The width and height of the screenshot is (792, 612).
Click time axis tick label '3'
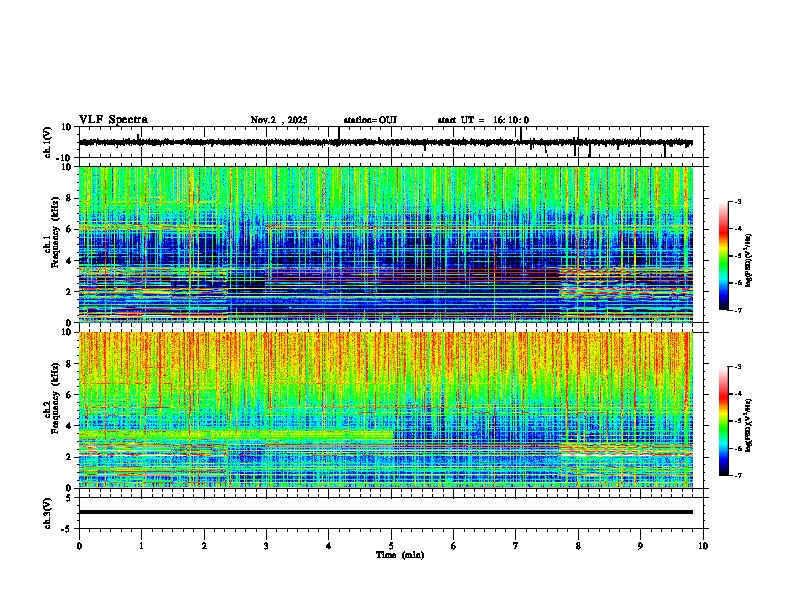pyautogui.click(x=266, y=546)
